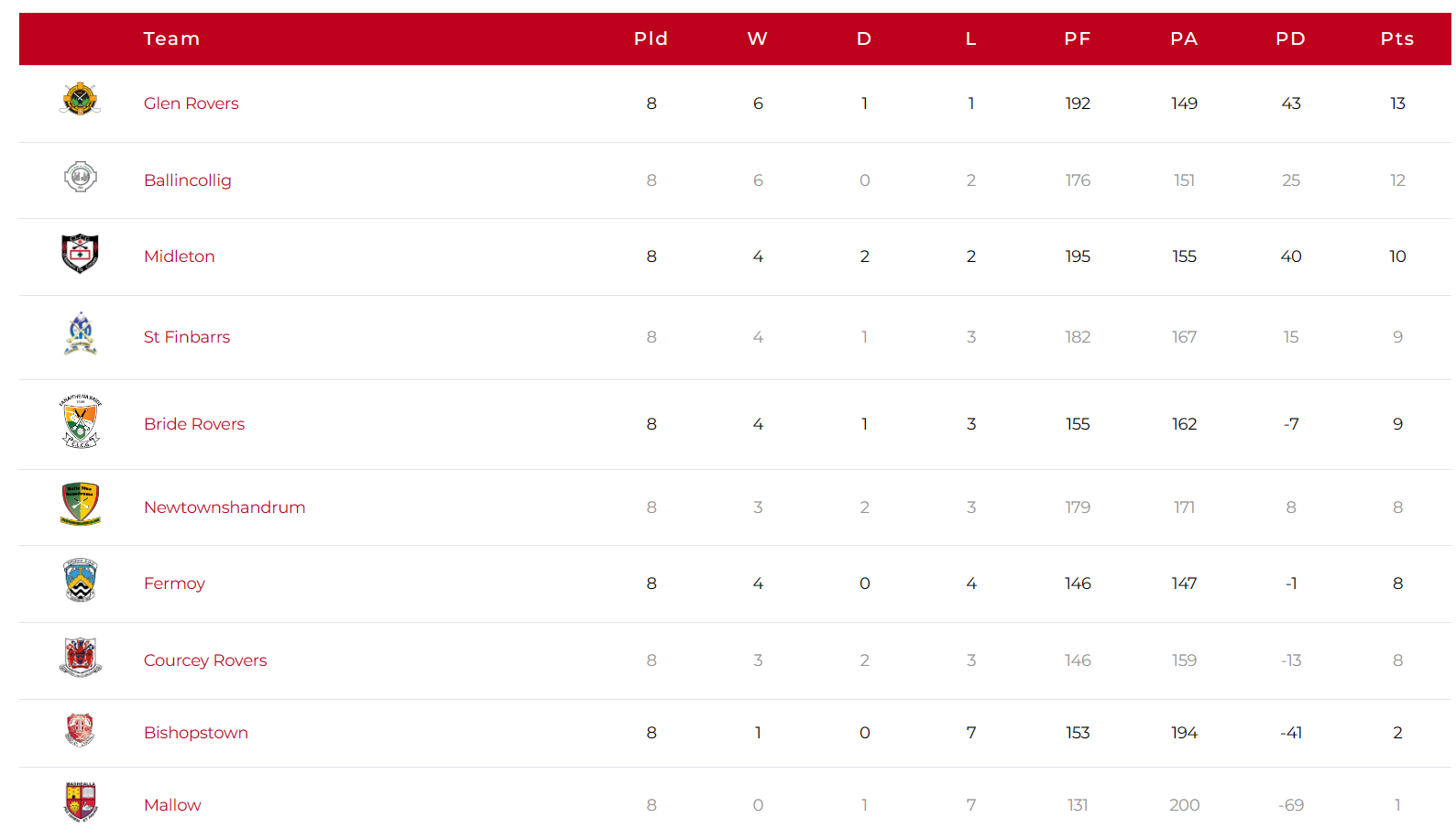Screen dimensions: 1456x840
Task: Open the Fermoy team link
Action: pyautogui.click(x=174, y=584)
